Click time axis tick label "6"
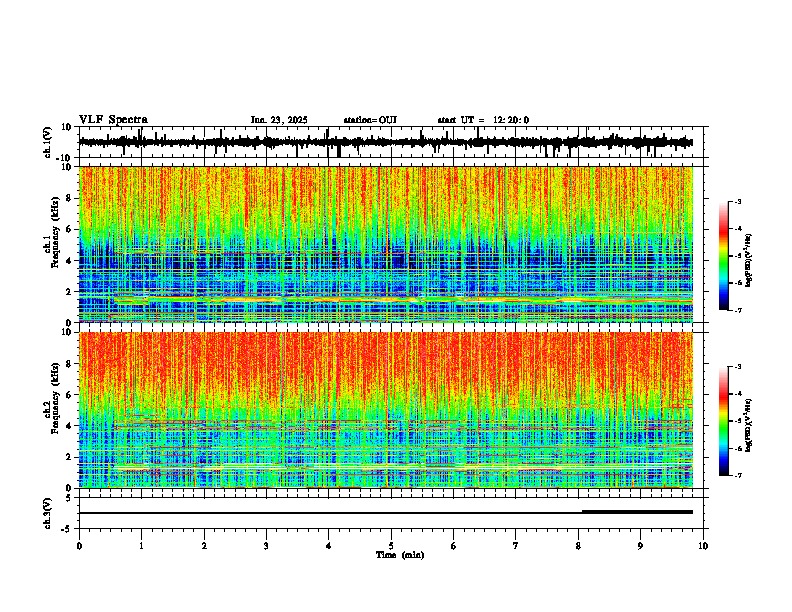 [x=453, y=546]
